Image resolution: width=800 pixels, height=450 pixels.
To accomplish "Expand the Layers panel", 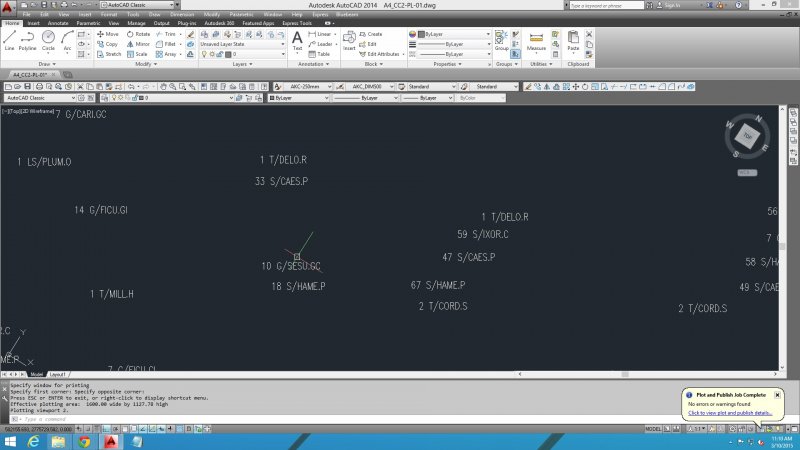I will pyautogui.click(x=242, y=64).
